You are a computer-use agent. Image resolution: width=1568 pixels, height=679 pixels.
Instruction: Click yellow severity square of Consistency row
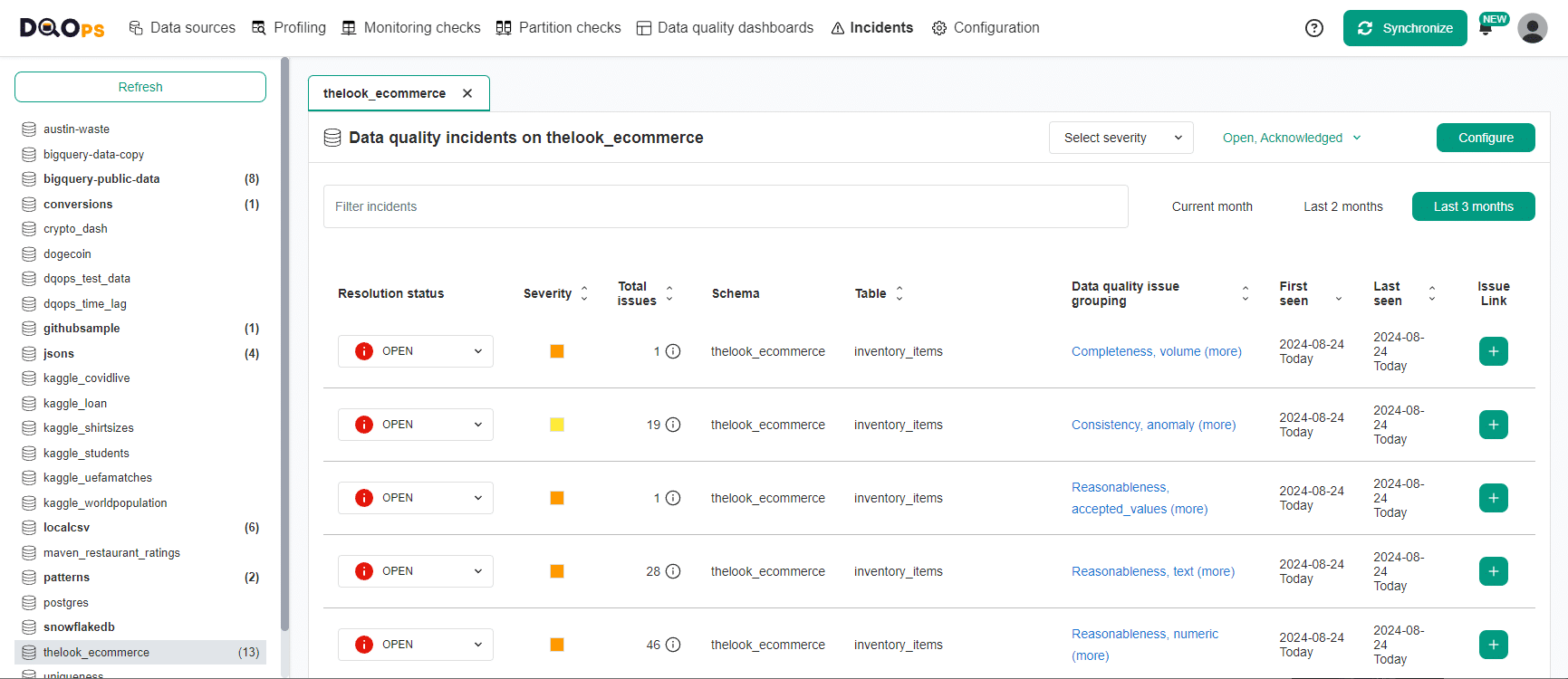(x=557, y=425)
